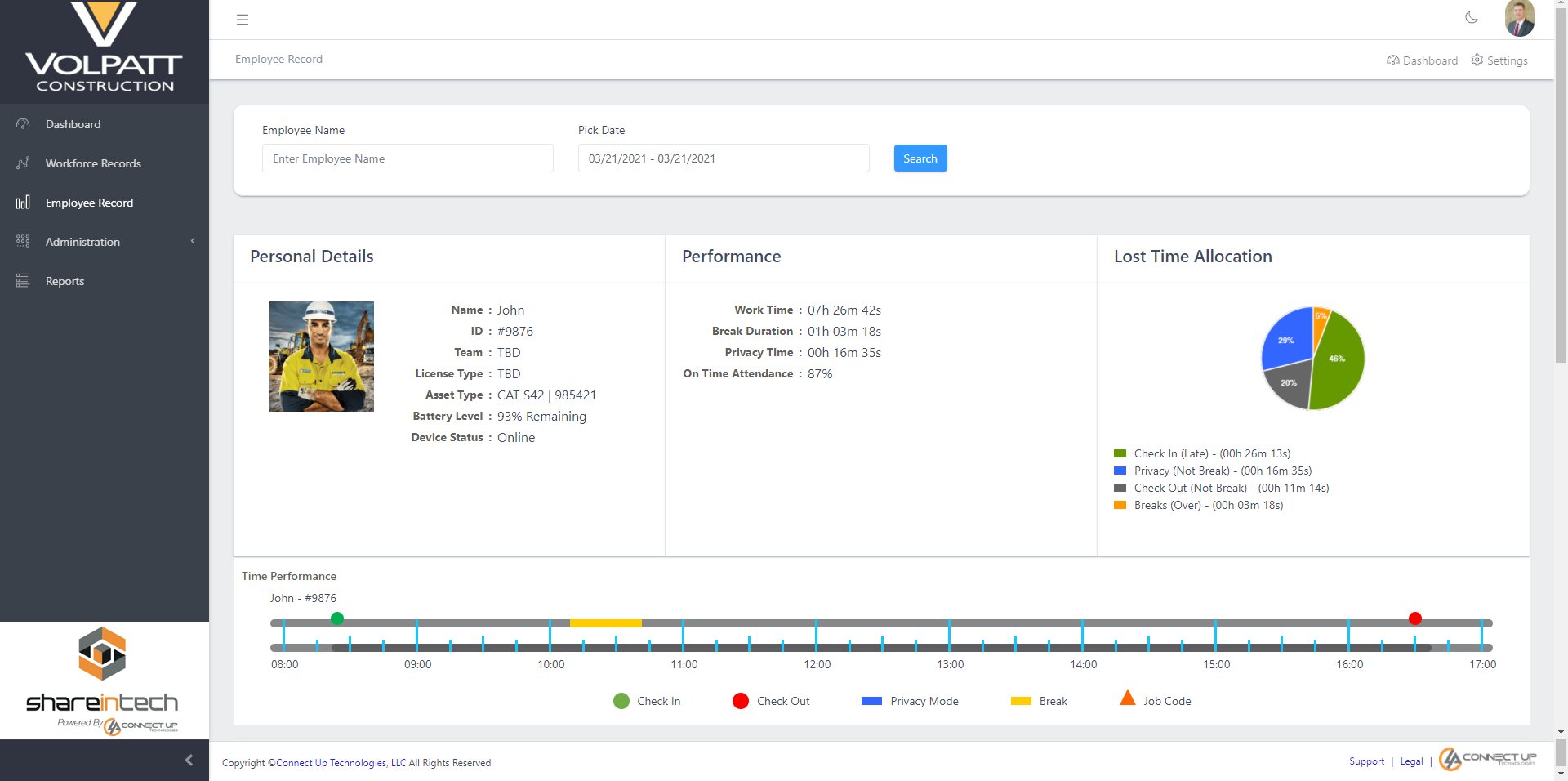The width and height of the screenshot is (1568, 781).
Task: Click the sidebar Dashboard gauge icon
Action: click(23, 124)
